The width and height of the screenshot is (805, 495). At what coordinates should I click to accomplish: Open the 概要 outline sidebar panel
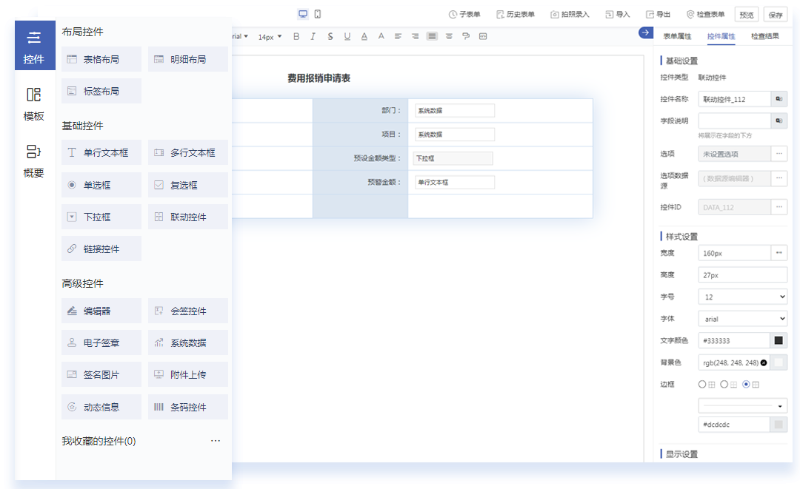34,160
